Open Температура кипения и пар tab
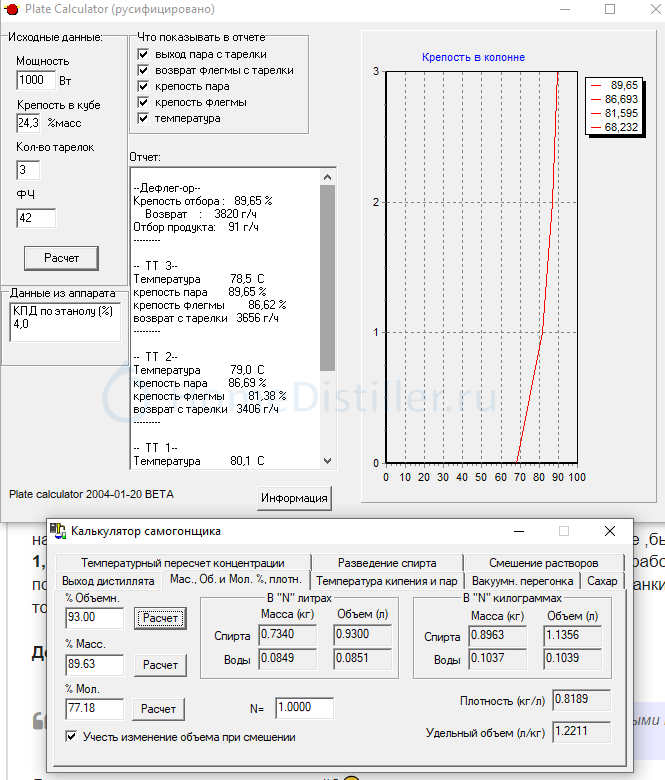The image size is (665, 780). [386, 581]
